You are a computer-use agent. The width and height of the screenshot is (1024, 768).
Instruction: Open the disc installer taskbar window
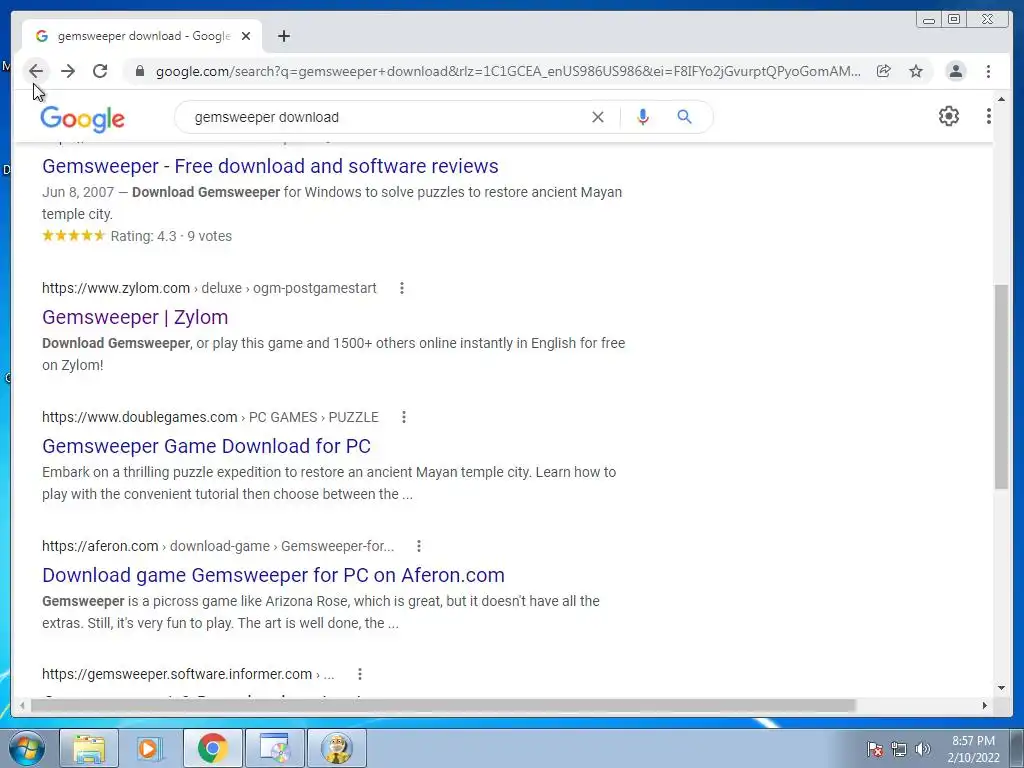274,748
